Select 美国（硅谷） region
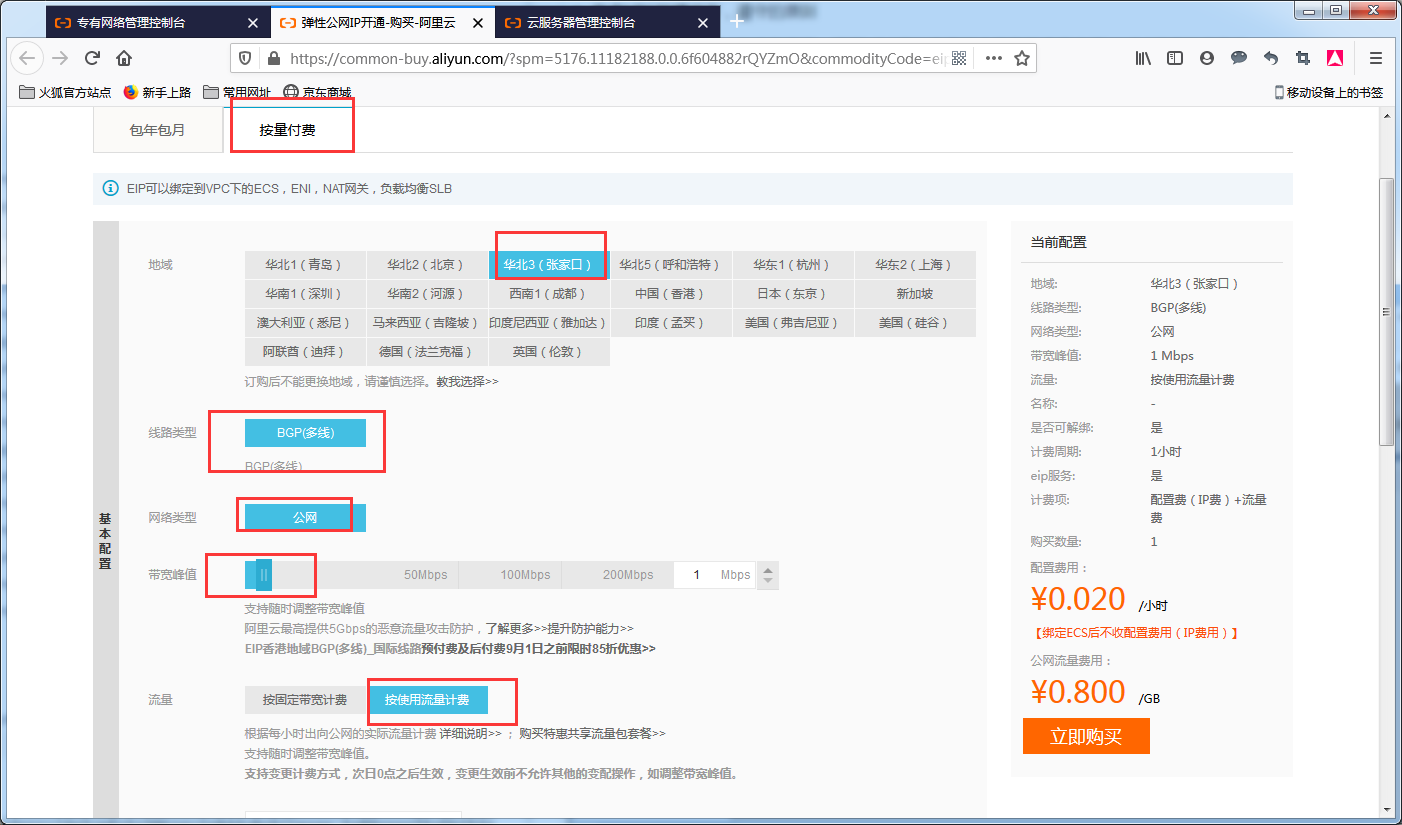 click(x=915, y=322)
